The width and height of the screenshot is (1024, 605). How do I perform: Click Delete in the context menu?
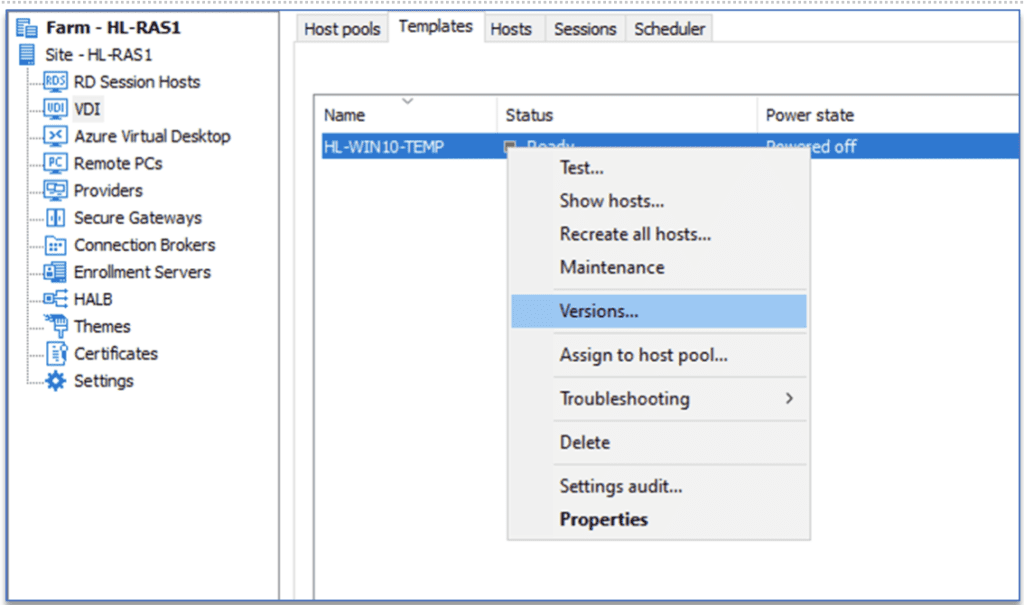[x=584, y=442]
